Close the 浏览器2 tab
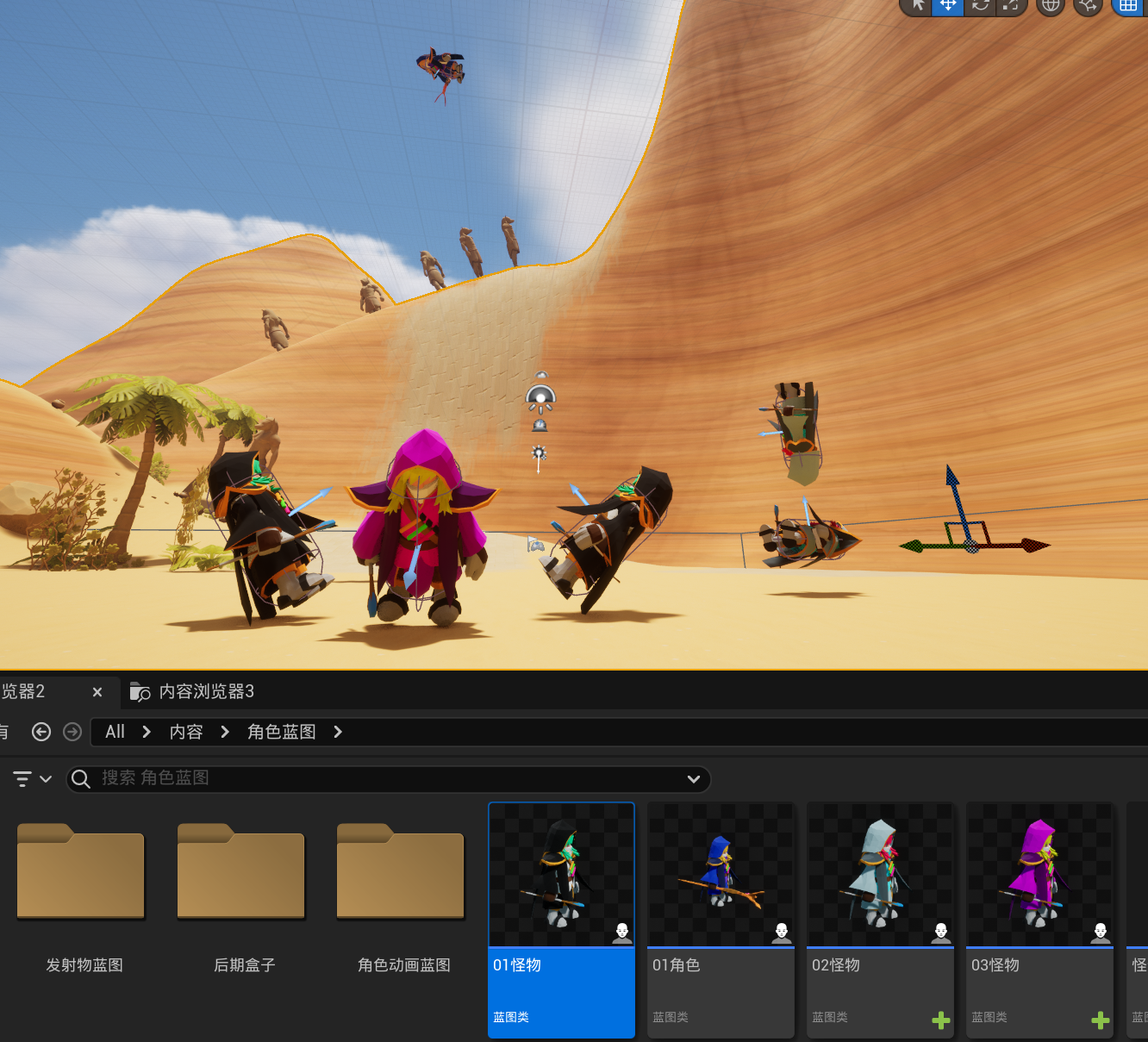This screenshot has height=1042, width=1148. (x=97, y=692)
